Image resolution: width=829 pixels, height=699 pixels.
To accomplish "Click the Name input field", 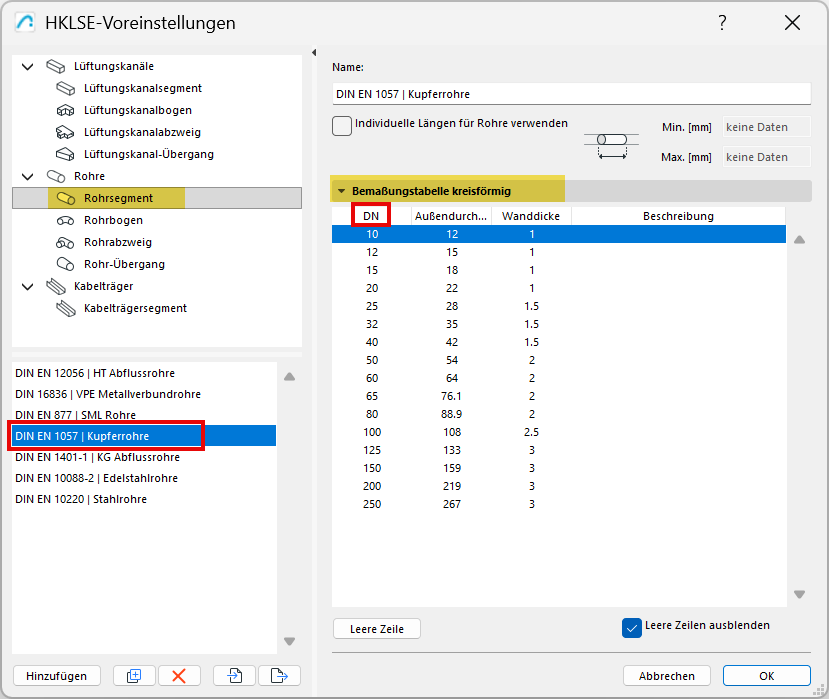I will [572, 94].
